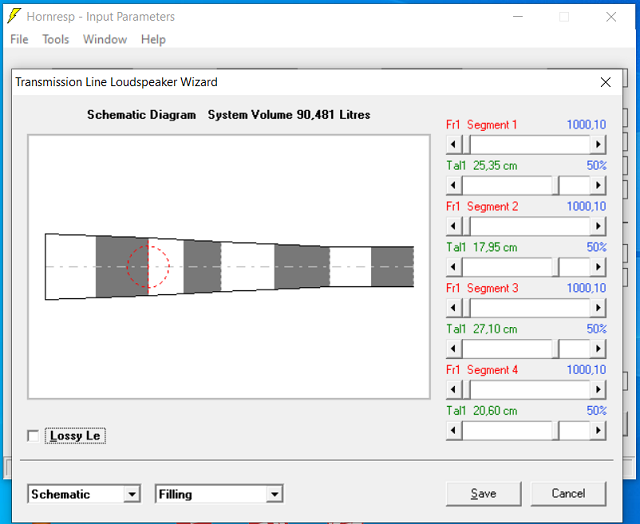Click Tal1 25,35 cm slider thumb

(x=556, y=185)
